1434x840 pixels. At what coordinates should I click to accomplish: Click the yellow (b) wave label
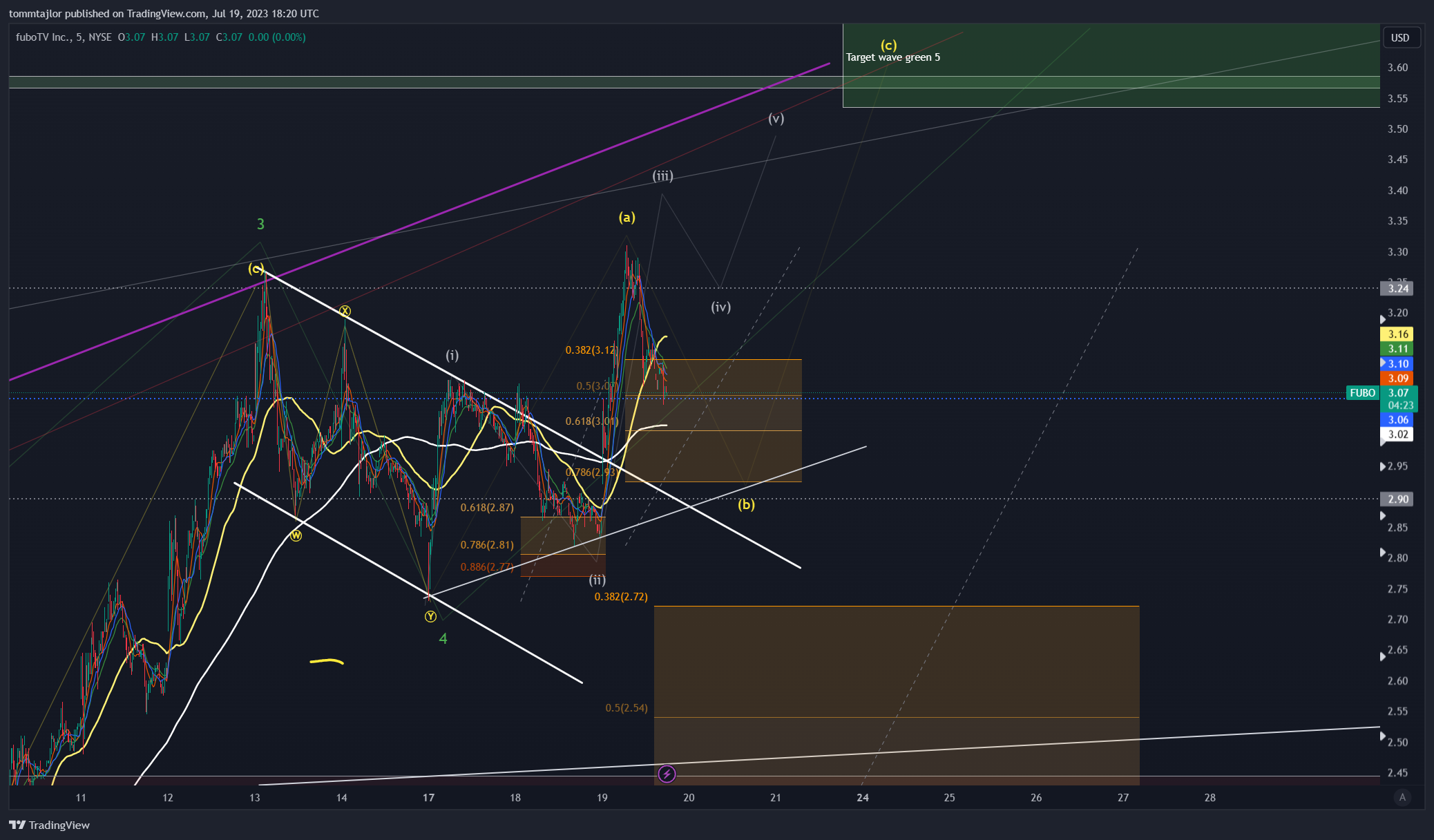[746, 504]
